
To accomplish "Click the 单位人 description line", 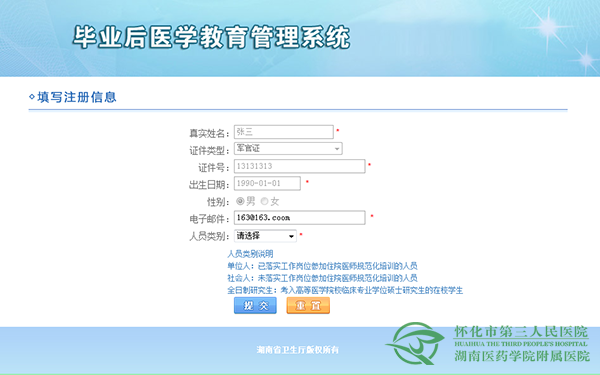I will tap(322, 266).
